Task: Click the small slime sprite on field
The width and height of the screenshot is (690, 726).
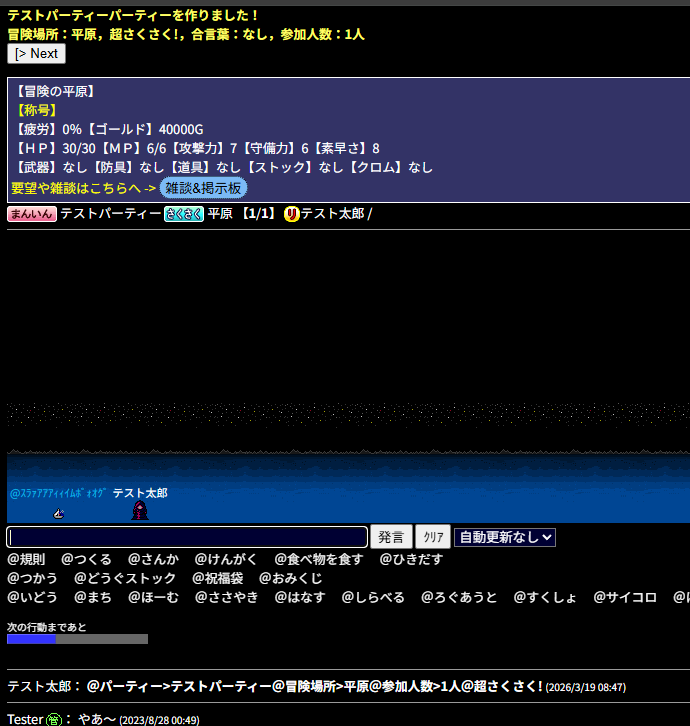Action: pos(59,513)
